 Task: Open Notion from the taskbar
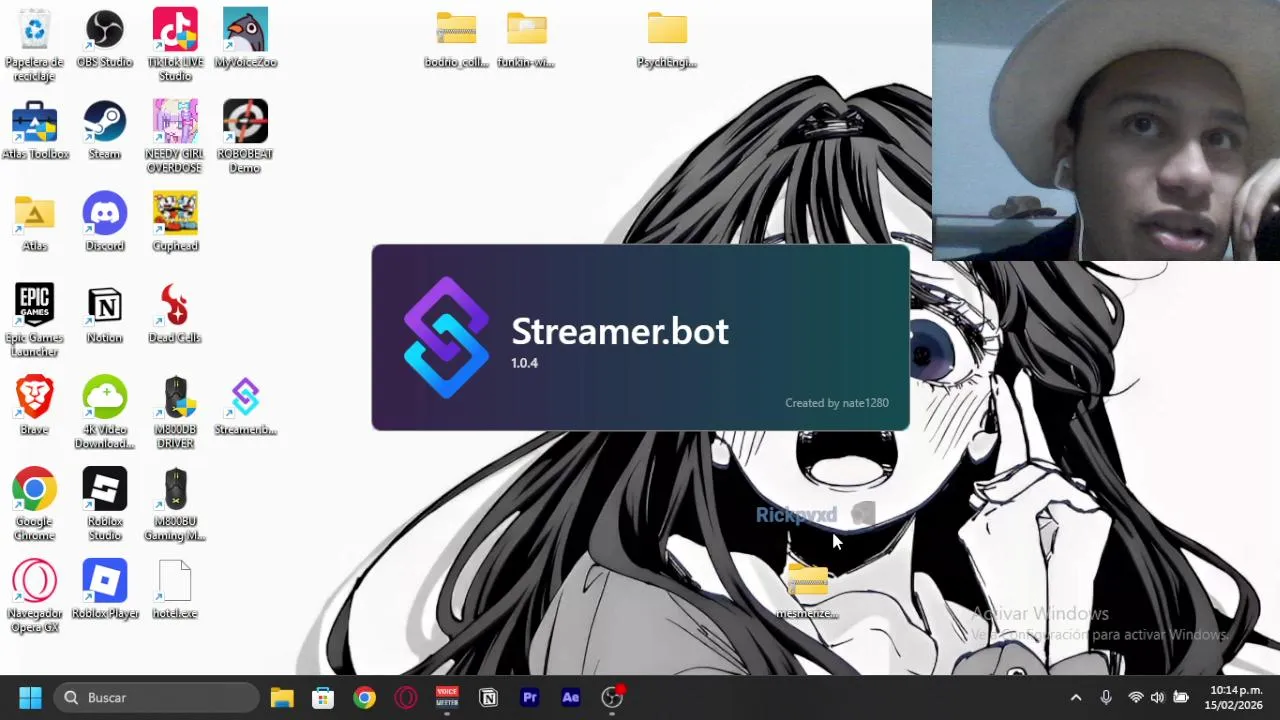pyautogui.click(x=488, y=697)
